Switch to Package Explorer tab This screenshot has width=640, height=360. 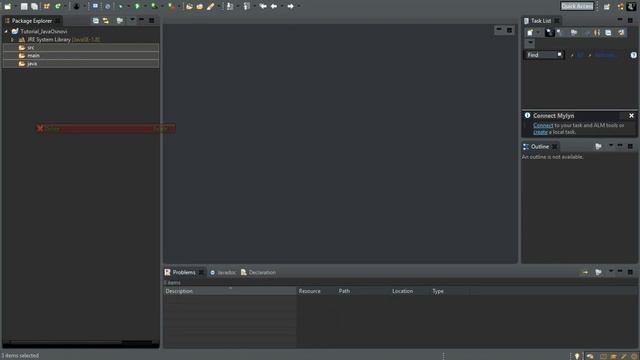click(x=31, y=20)
